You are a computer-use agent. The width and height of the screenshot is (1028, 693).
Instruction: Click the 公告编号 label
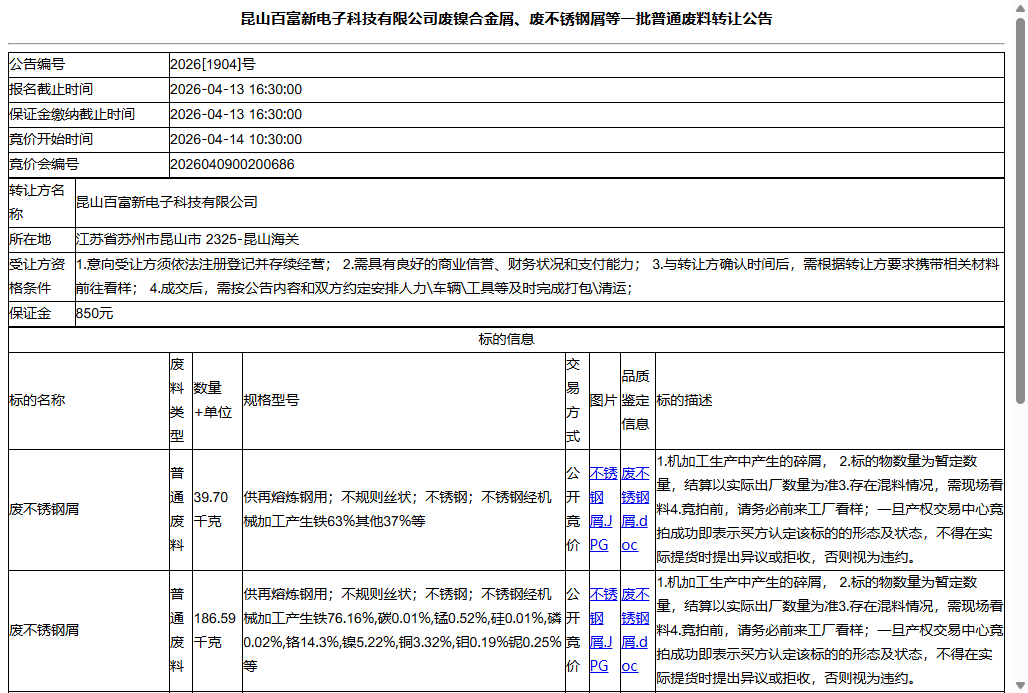[x=37, y=64]
